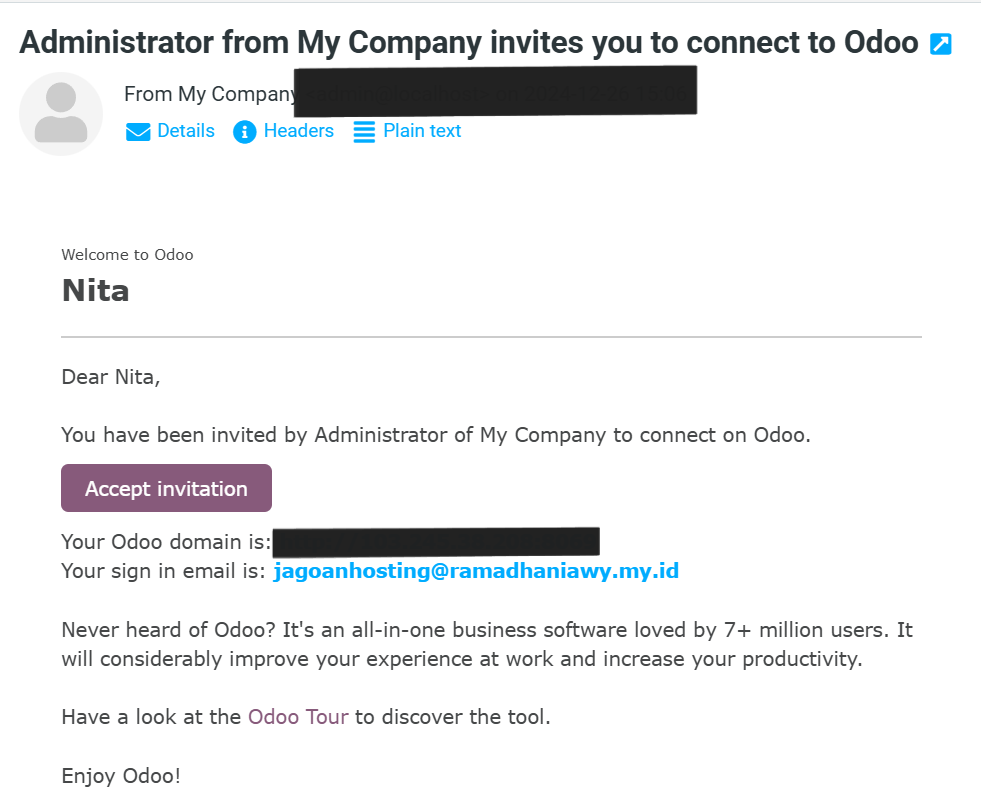Click the Welcome to Odoo text

[127, 255]
